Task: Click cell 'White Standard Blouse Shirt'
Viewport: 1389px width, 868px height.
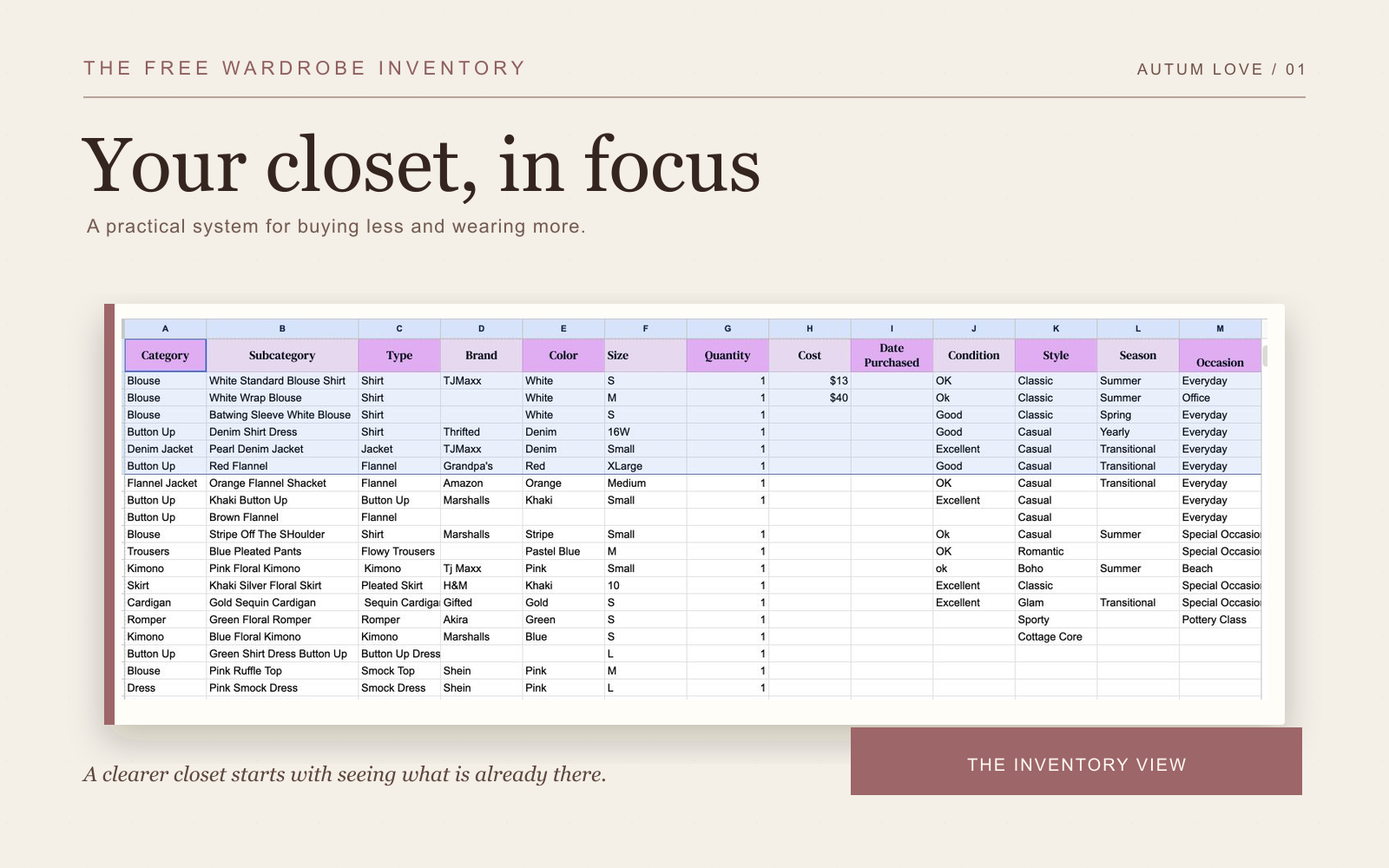Action: click(282, 381)
